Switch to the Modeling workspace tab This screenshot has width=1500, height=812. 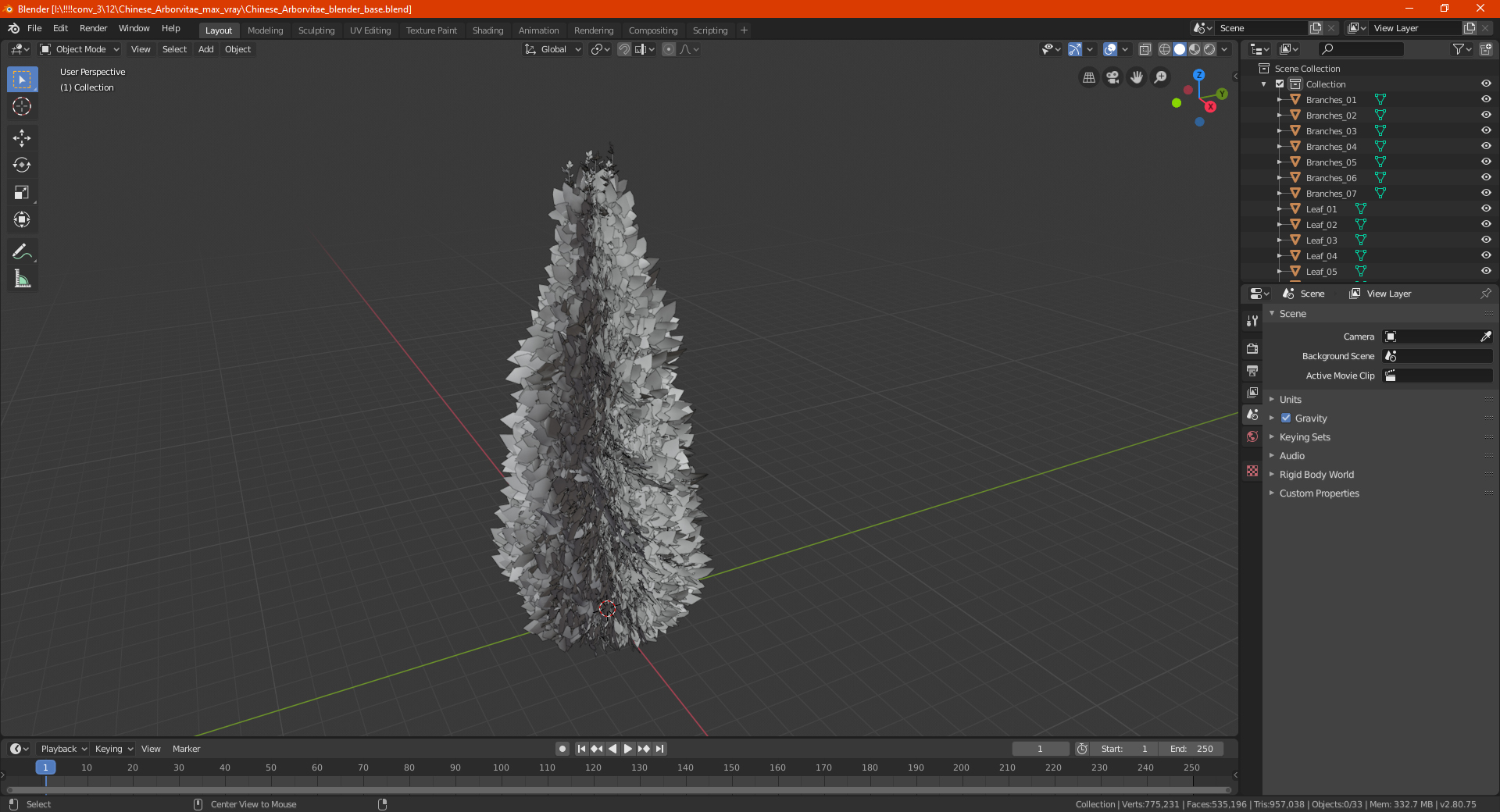(x=266, y=30)
